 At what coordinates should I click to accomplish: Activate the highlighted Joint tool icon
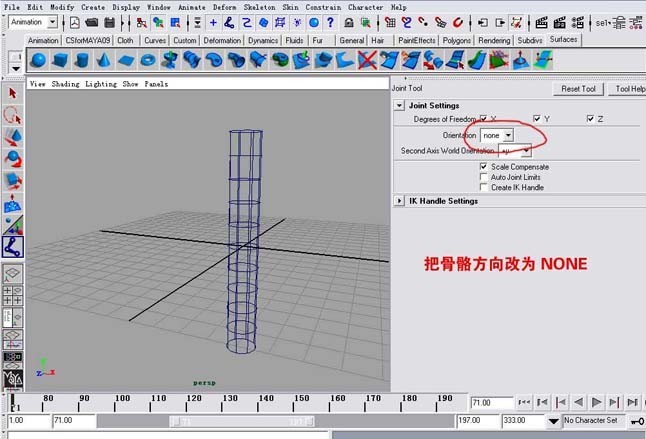point(13,246)
